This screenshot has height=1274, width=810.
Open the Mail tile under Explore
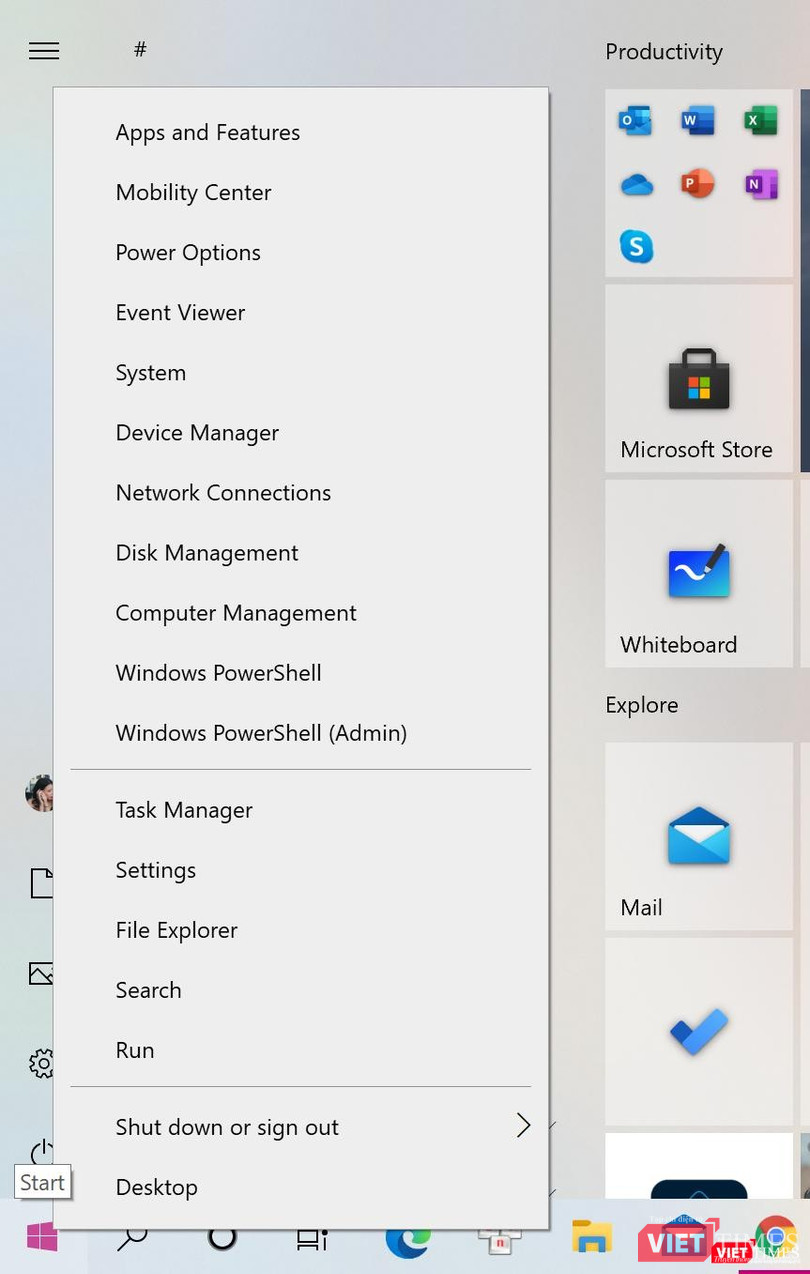pyautogui.click(x=699, y=836)
